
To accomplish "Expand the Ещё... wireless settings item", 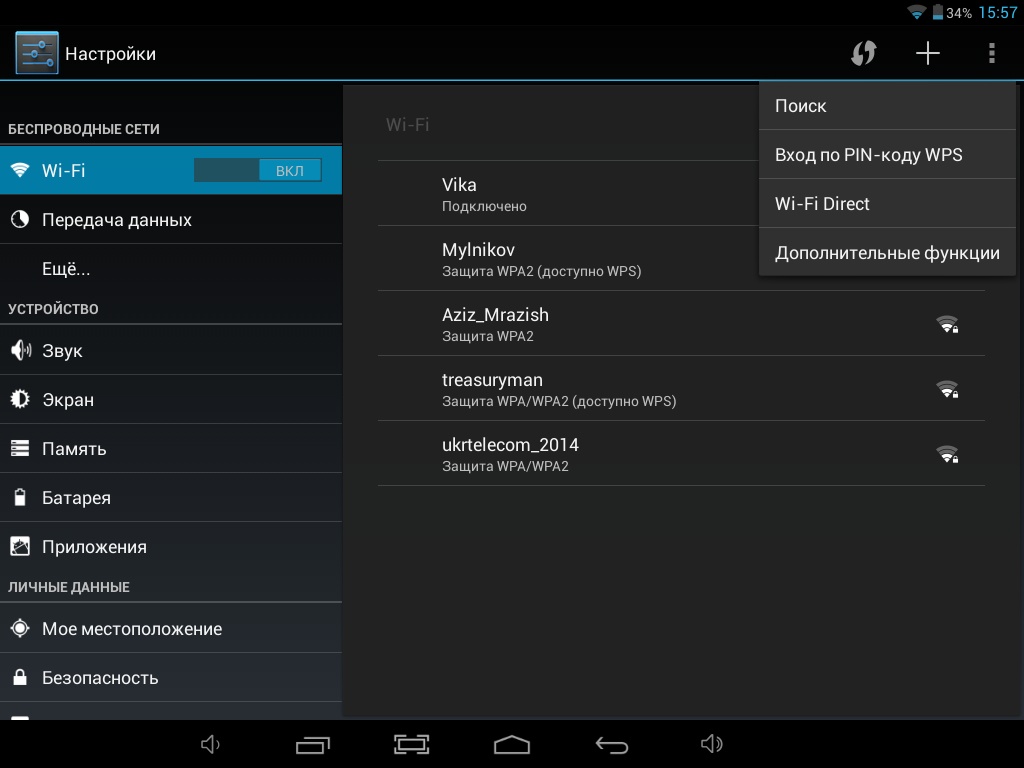I will coord(66,269).
